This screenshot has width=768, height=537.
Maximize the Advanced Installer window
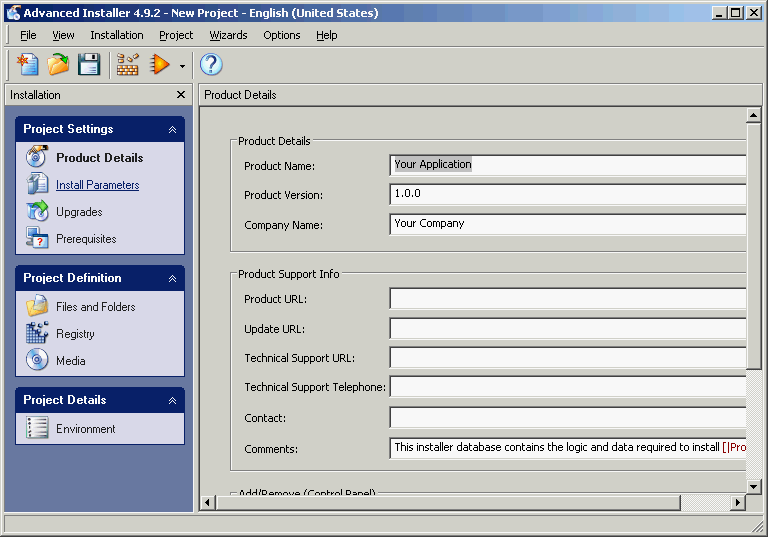(736, 13)
